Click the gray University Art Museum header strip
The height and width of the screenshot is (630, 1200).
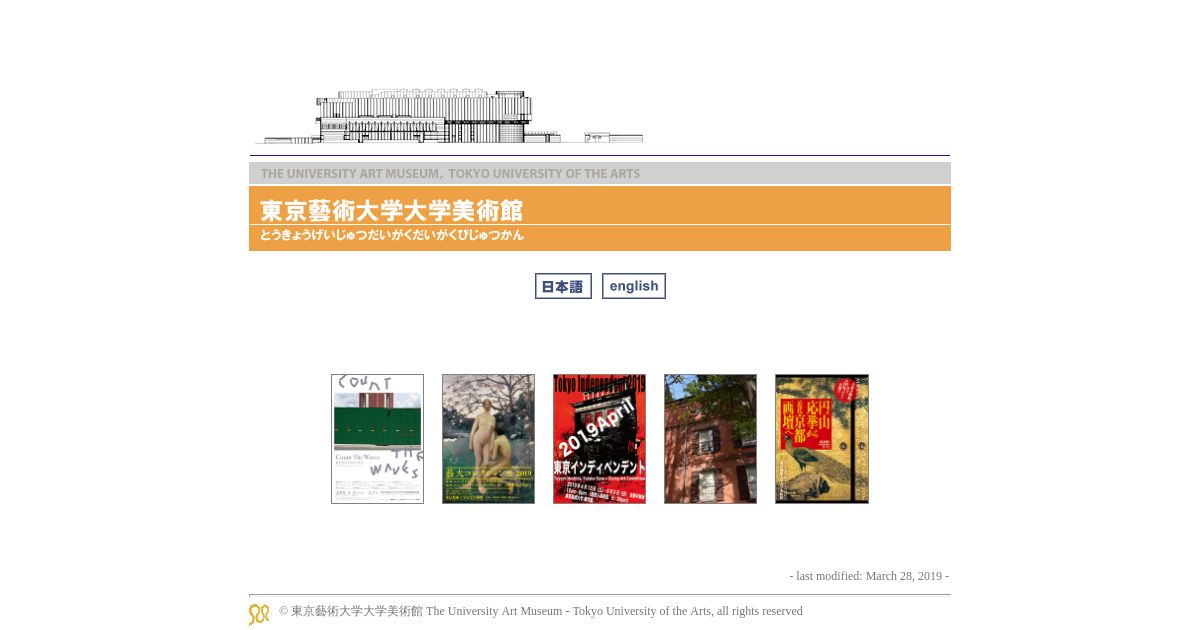point(600,174)
